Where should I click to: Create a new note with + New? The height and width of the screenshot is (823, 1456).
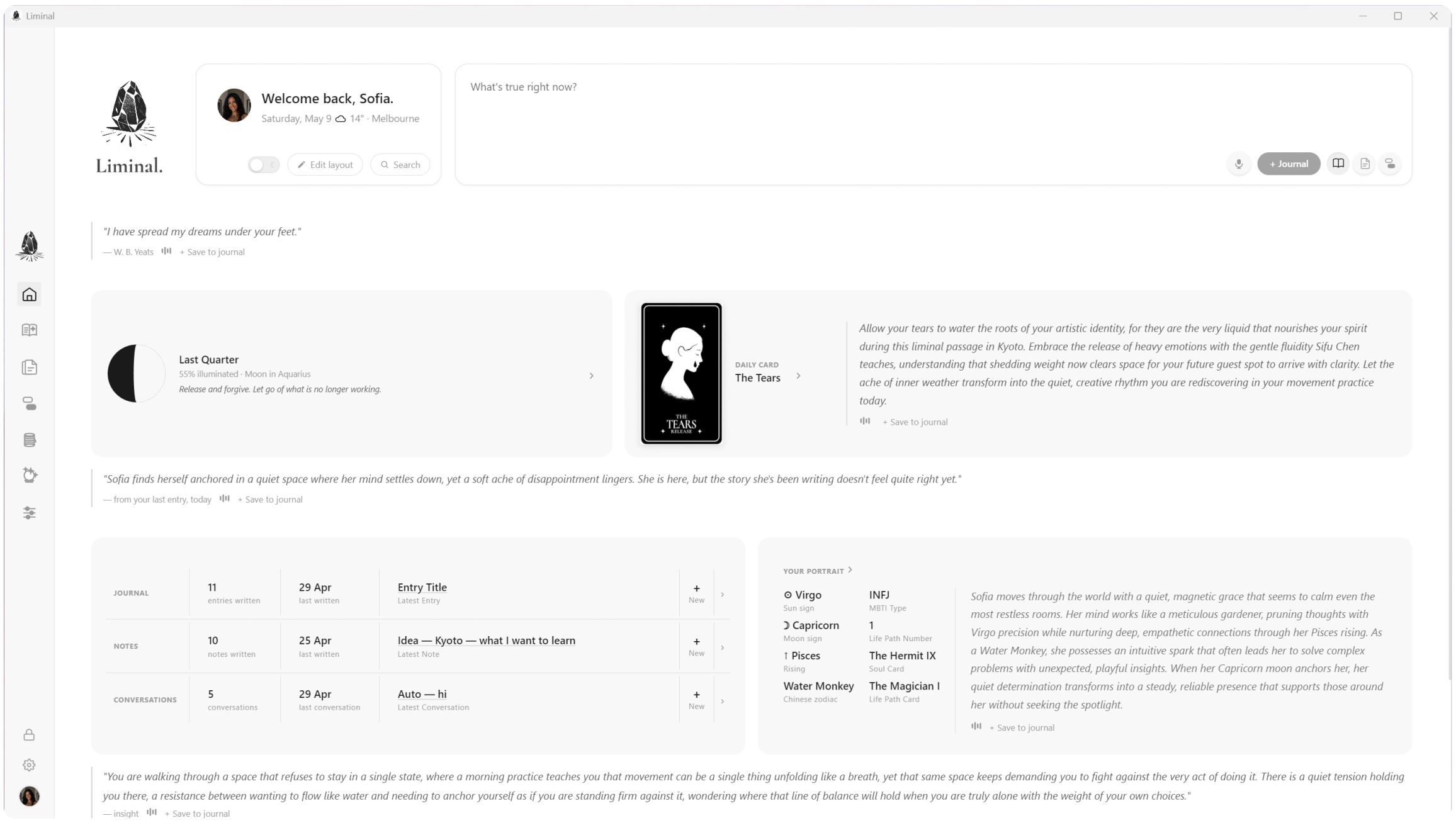tap(696, 646)
